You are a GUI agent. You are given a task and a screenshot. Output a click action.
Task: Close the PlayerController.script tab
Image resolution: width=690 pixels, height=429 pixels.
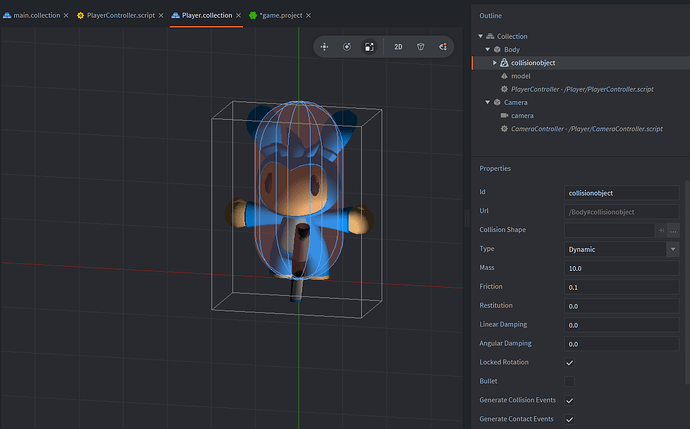161,15
